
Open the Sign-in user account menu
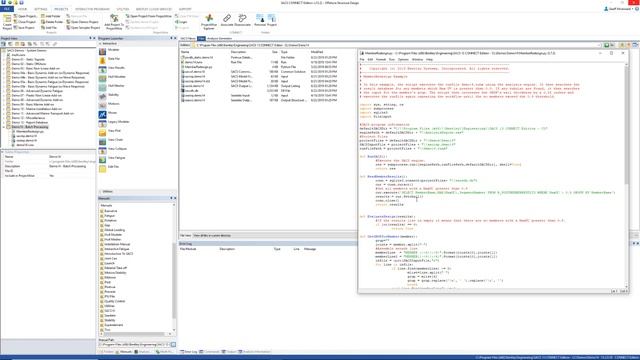[x=619, y=9]
